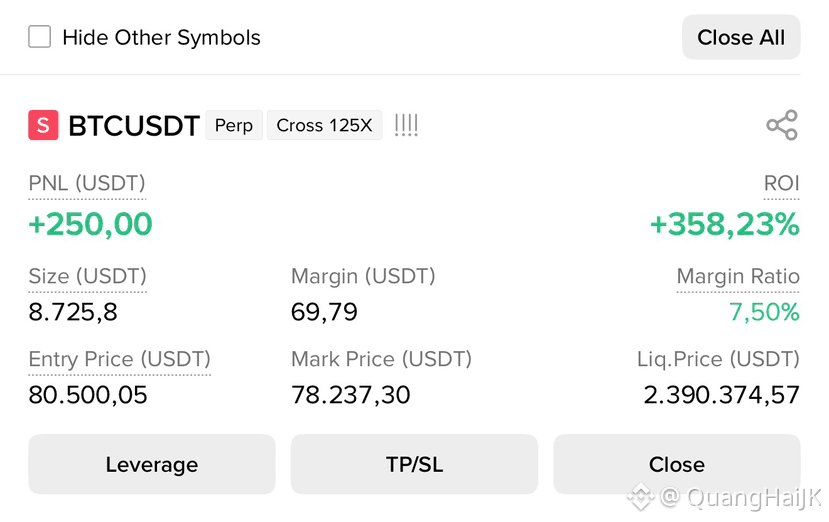Open the BTCUSDT symbol name
The image size is (829, 522).
[134, 126]
